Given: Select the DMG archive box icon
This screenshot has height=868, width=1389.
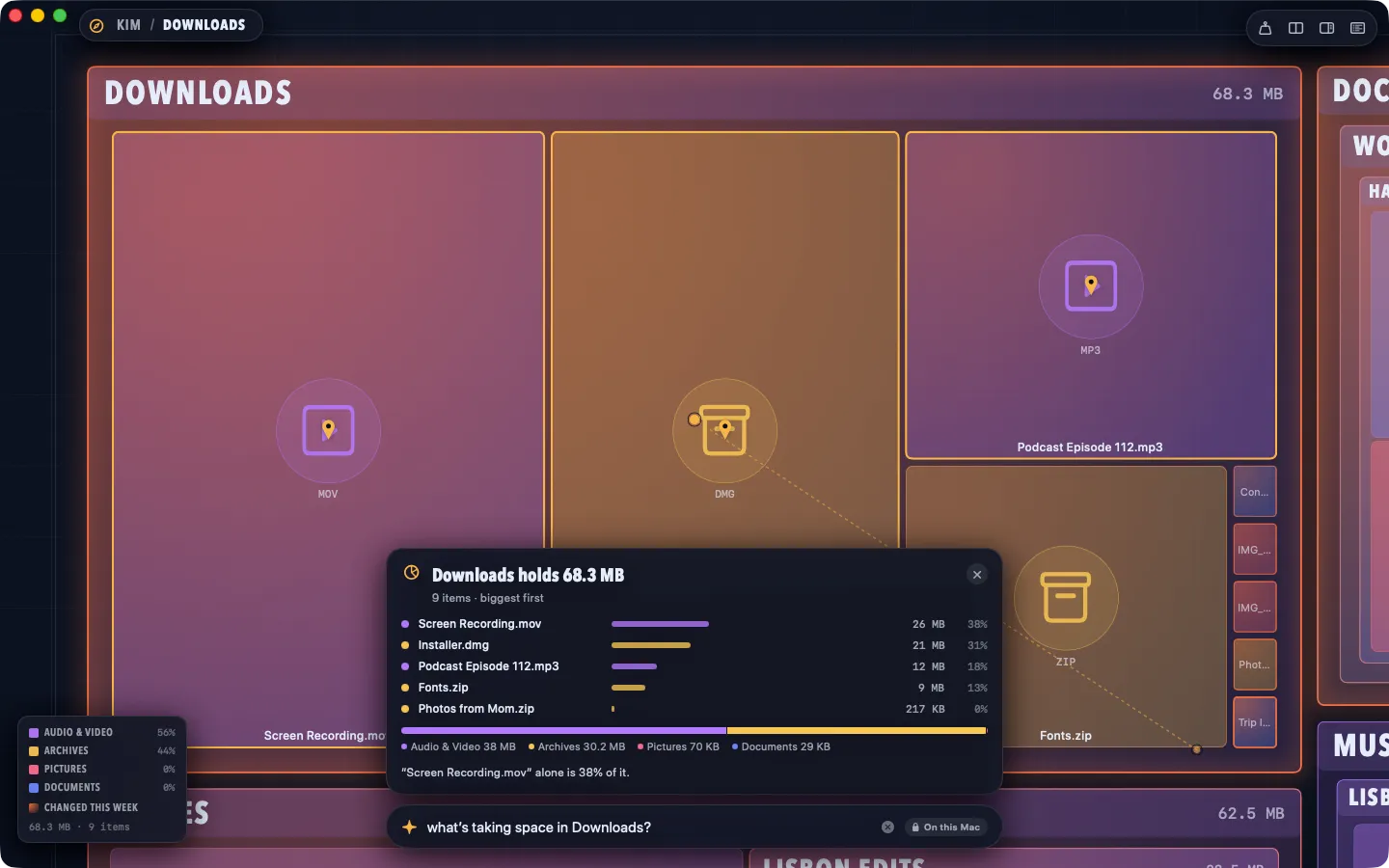Looking at the screenshot, I should pyautogui.click(x=725, y=430).
